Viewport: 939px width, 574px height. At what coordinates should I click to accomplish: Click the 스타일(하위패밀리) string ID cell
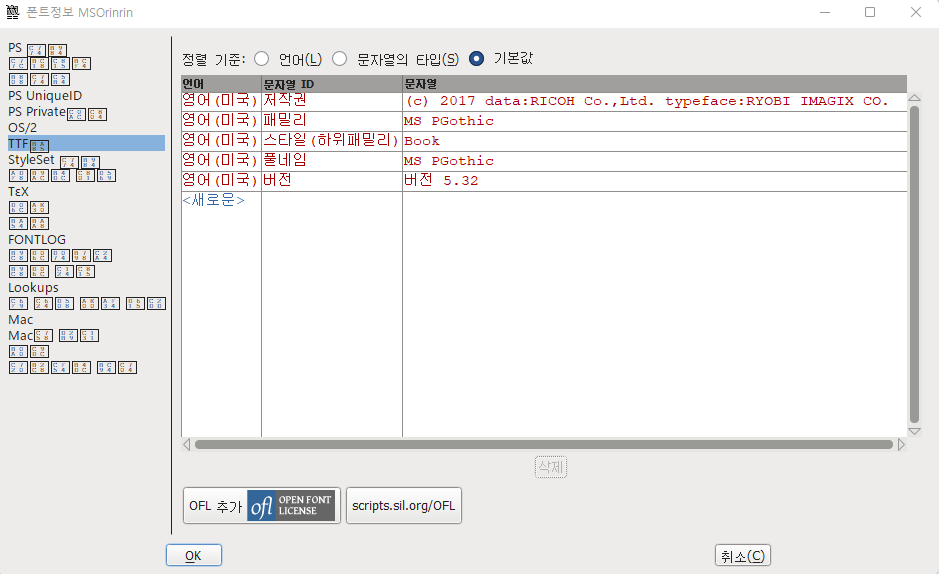(332, 141)
